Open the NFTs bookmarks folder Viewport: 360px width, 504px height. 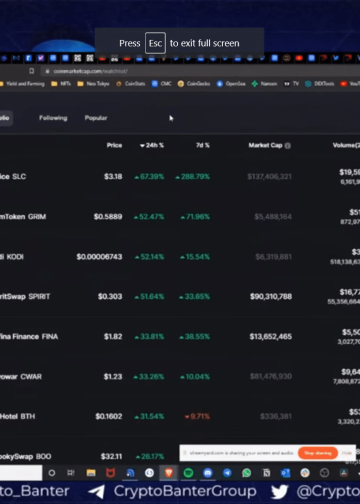(x=61, y=84)
